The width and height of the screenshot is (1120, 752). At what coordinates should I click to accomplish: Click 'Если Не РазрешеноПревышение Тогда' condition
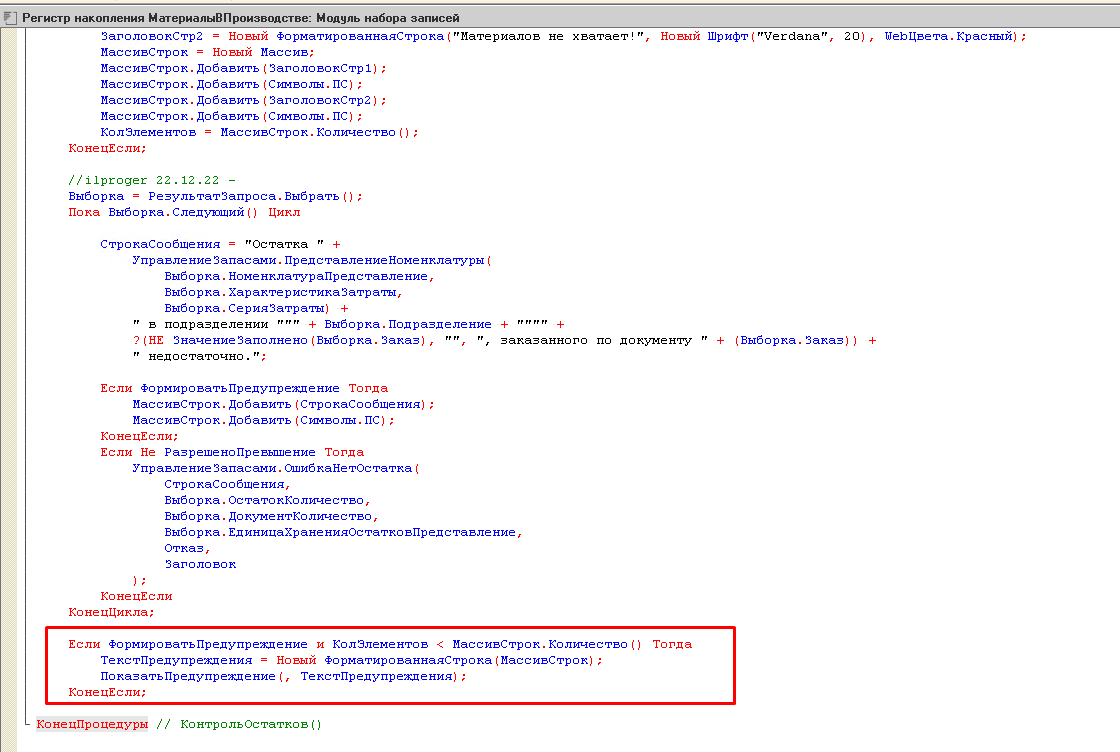(232, 452)
